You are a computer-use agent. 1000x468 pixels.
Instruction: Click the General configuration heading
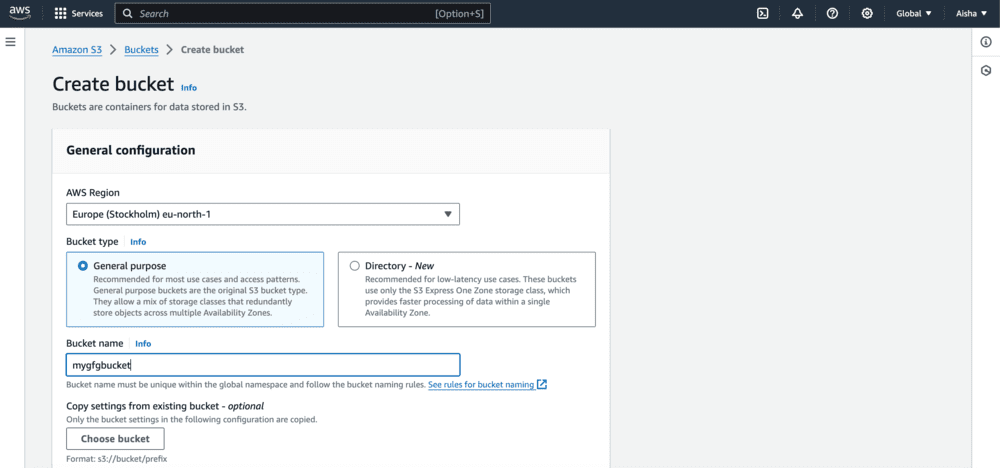(x=131, y=150)
